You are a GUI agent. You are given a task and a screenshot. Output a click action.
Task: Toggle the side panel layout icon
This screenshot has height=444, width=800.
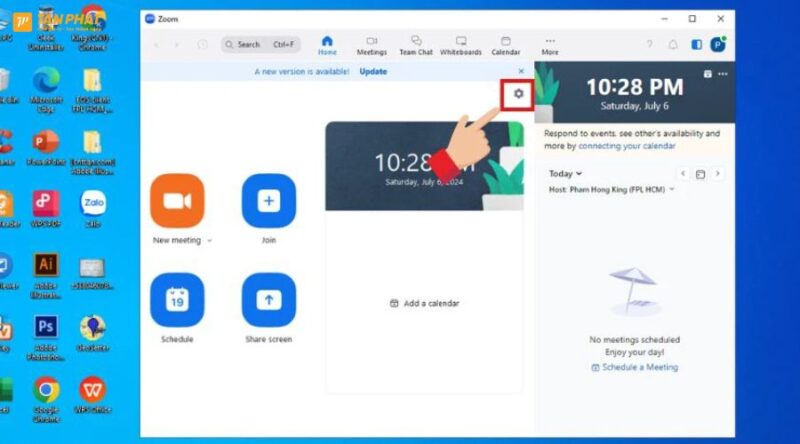(x=696, y=45)
